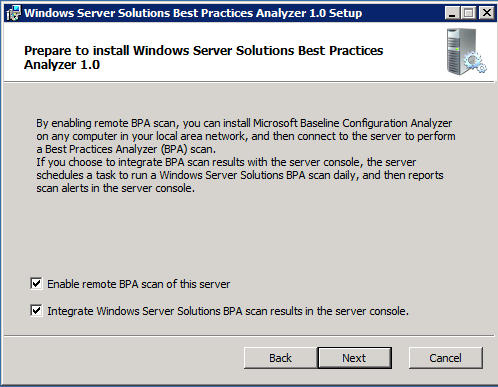The height and width of the screenshot is (387, 498).
Task: Minimize the Setup window
Action: tap(452, 13)
